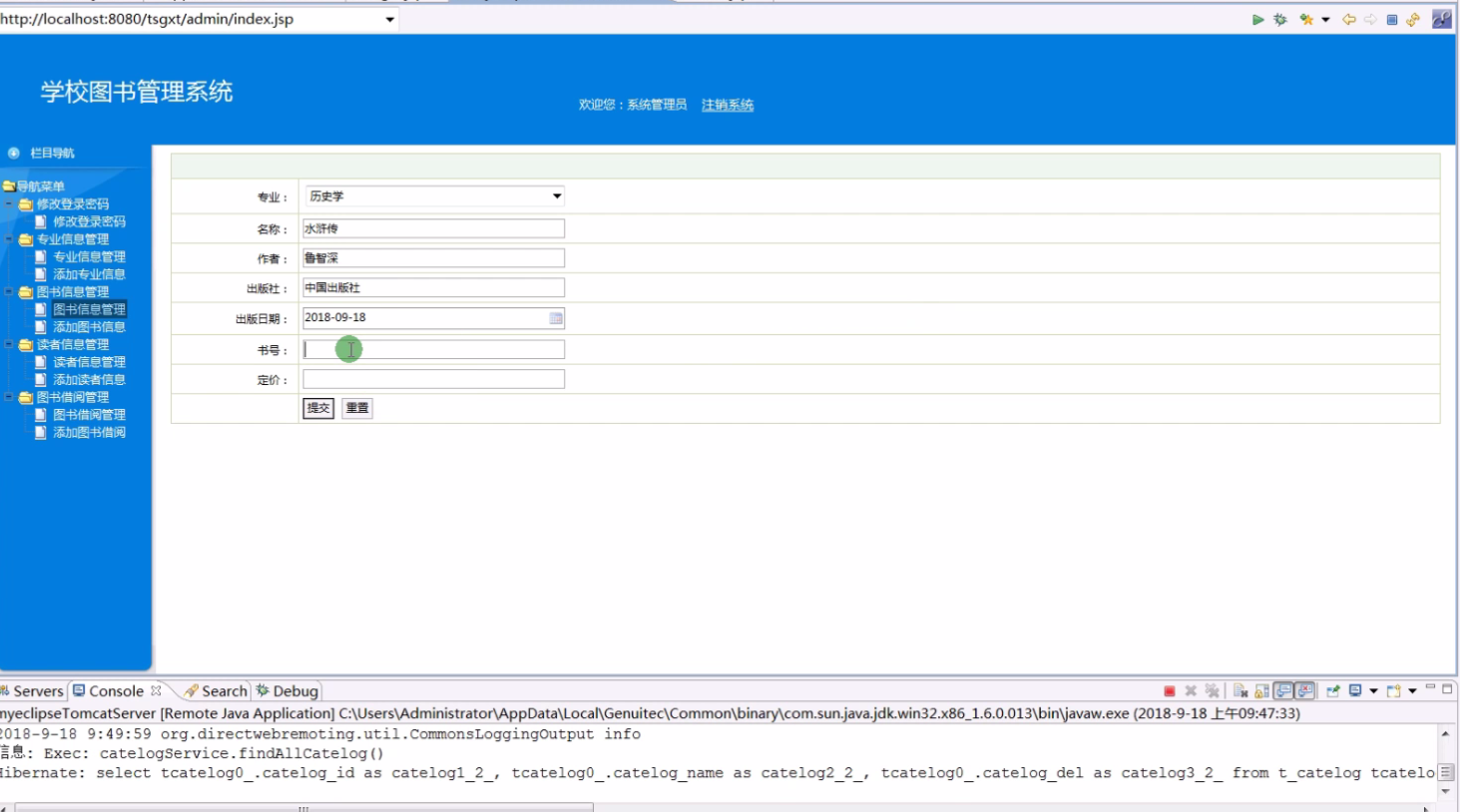
Task: Click the 名称 field containing 水浒传
Action: 434,228
